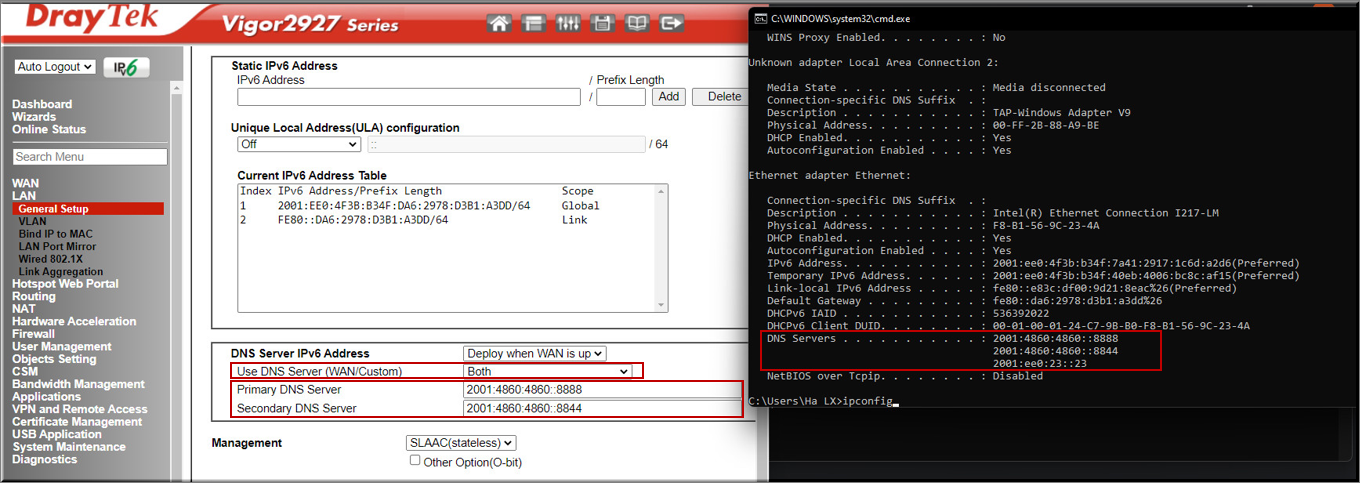This screenshot has height=483, width=1360.
Task: Open the Use DNS Server Both dropdown
Action: click(x=547, y=371)
